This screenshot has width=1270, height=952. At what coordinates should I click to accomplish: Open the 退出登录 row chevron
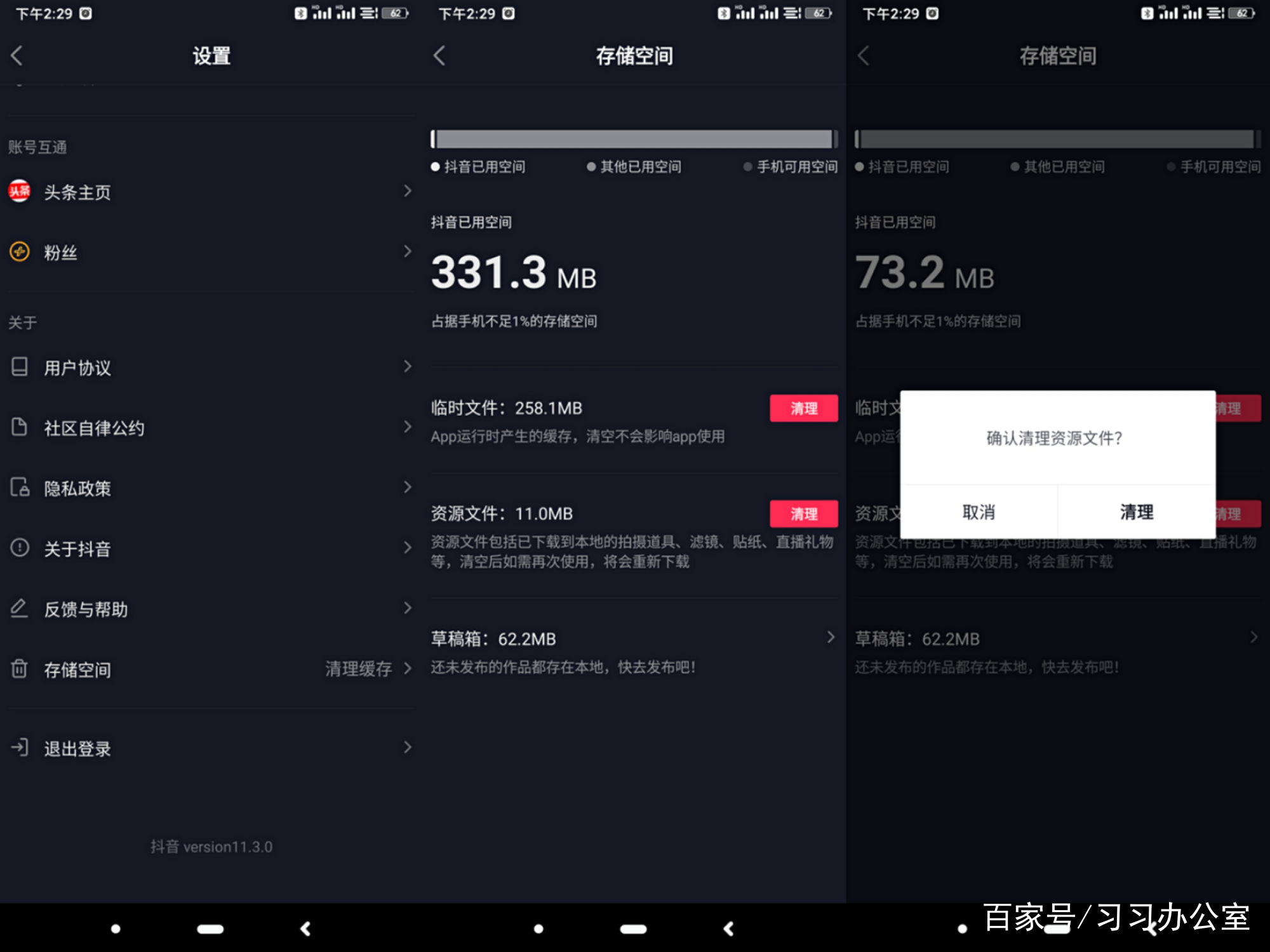pos(408,748)
